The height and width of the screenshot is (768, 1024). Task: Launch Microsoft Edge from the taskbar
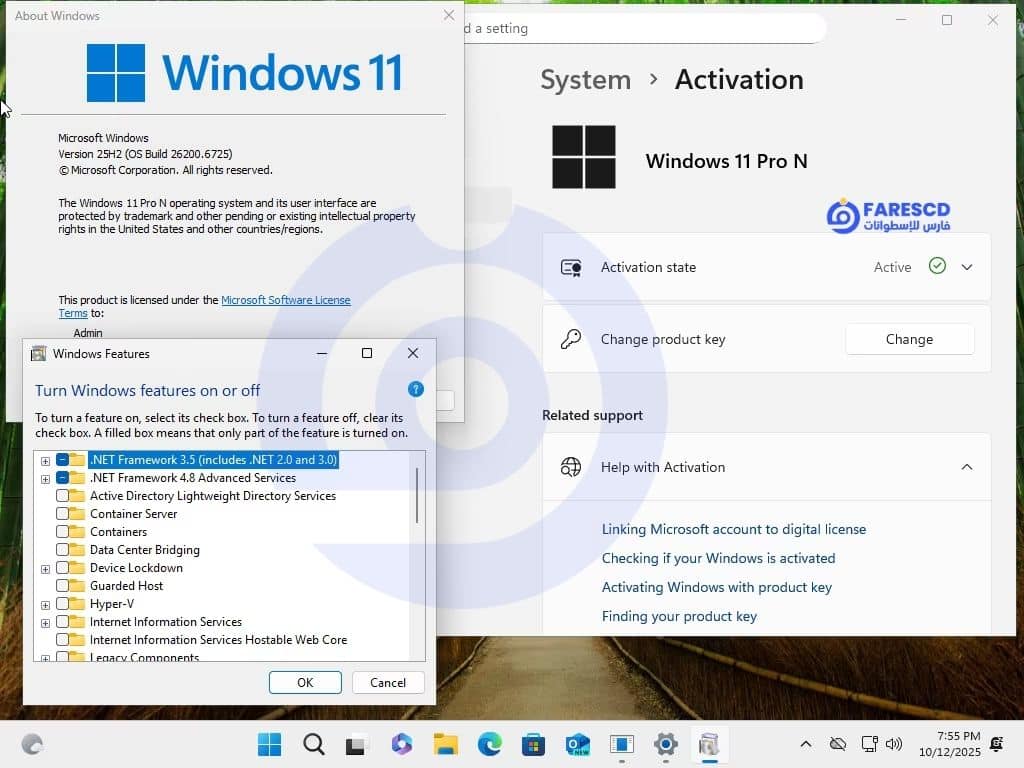click(x=489, y=744)
